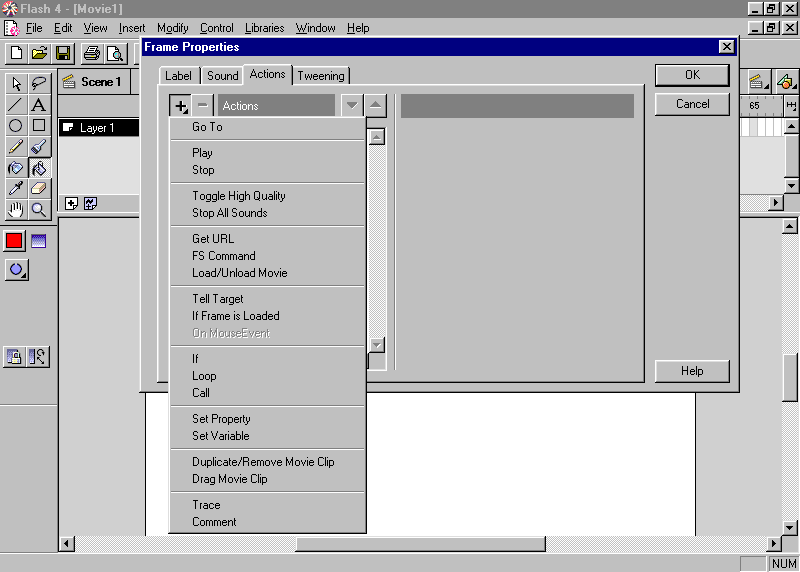This screenshot has width=800, height=572.
Task: Click OK in Frame Properties
Action: click(692, 75)
